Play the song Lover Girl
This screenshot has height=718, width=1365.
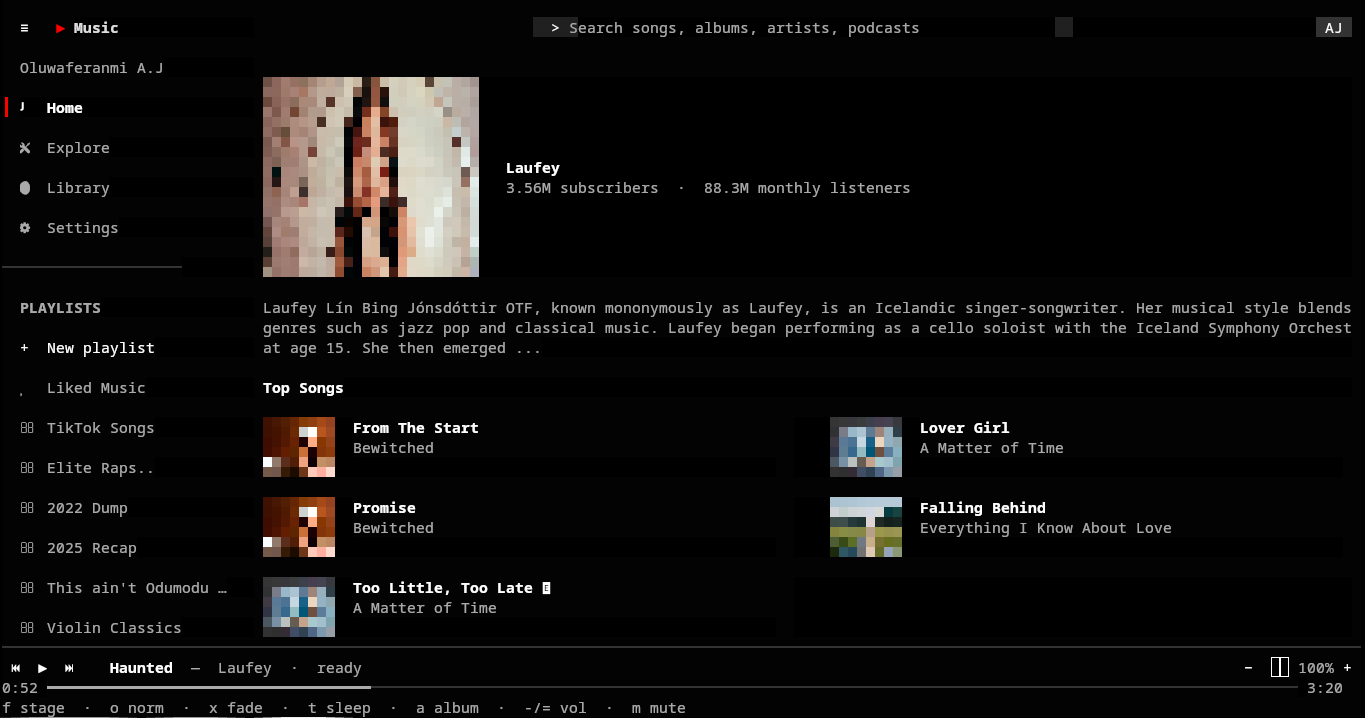(965, 428)
